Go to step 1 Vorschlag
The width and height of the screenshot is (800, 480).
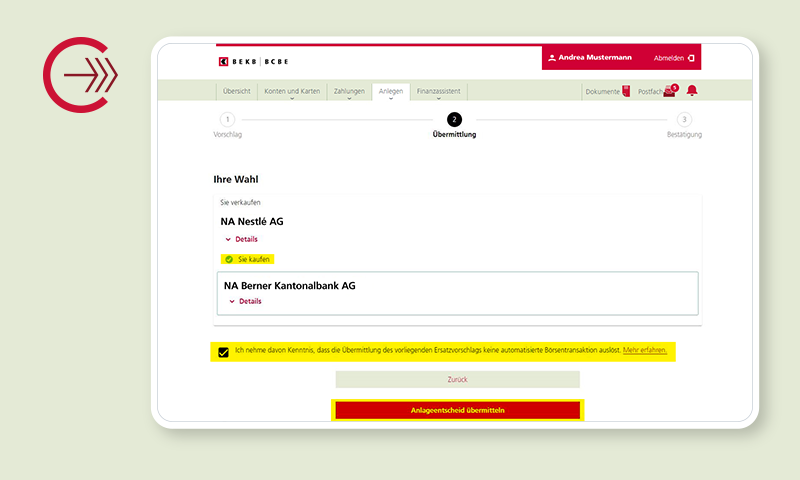pos(228,120)
